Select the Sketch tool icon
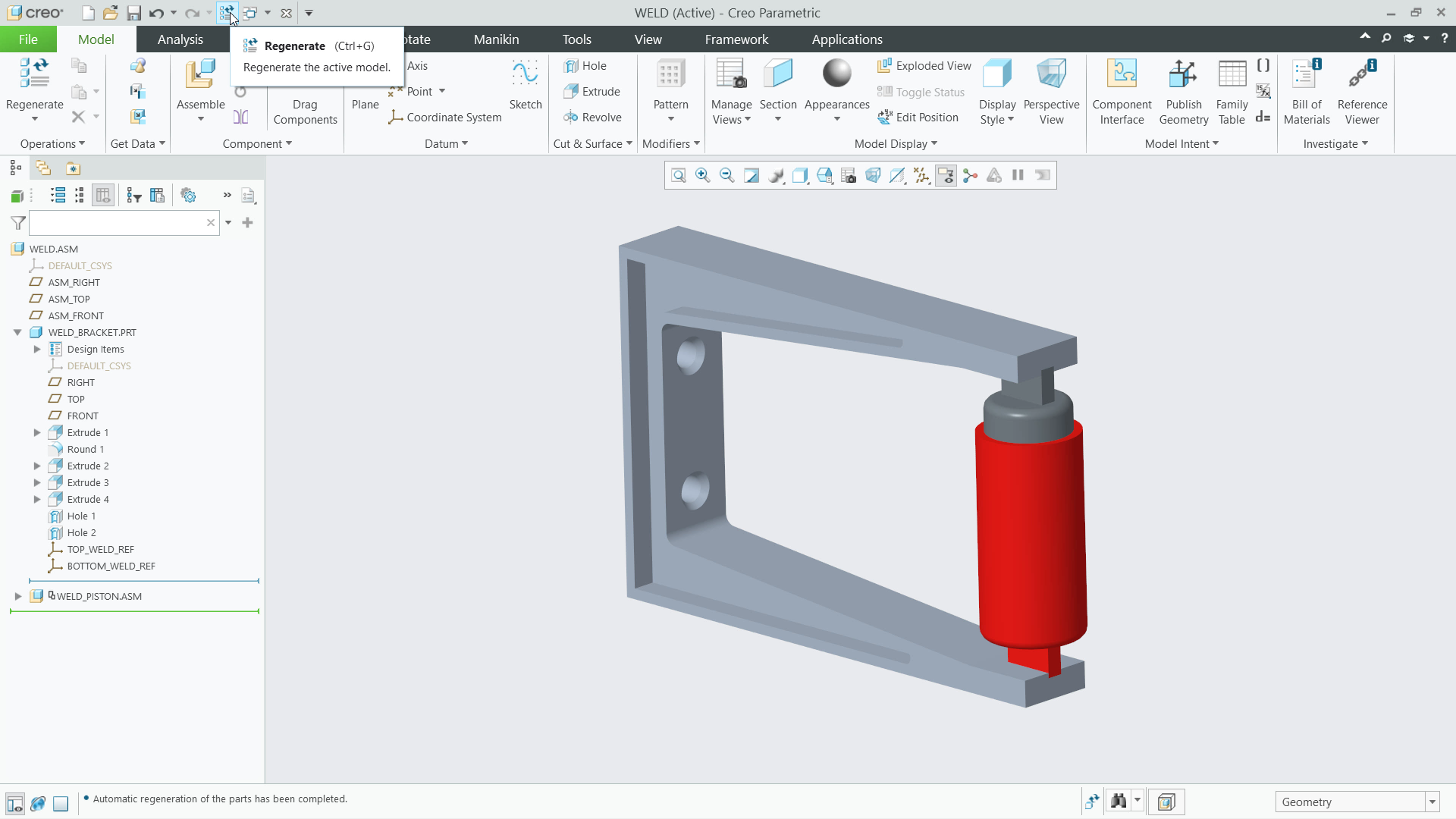Viewport: 1456px width, 819px height. coord(525,74)
